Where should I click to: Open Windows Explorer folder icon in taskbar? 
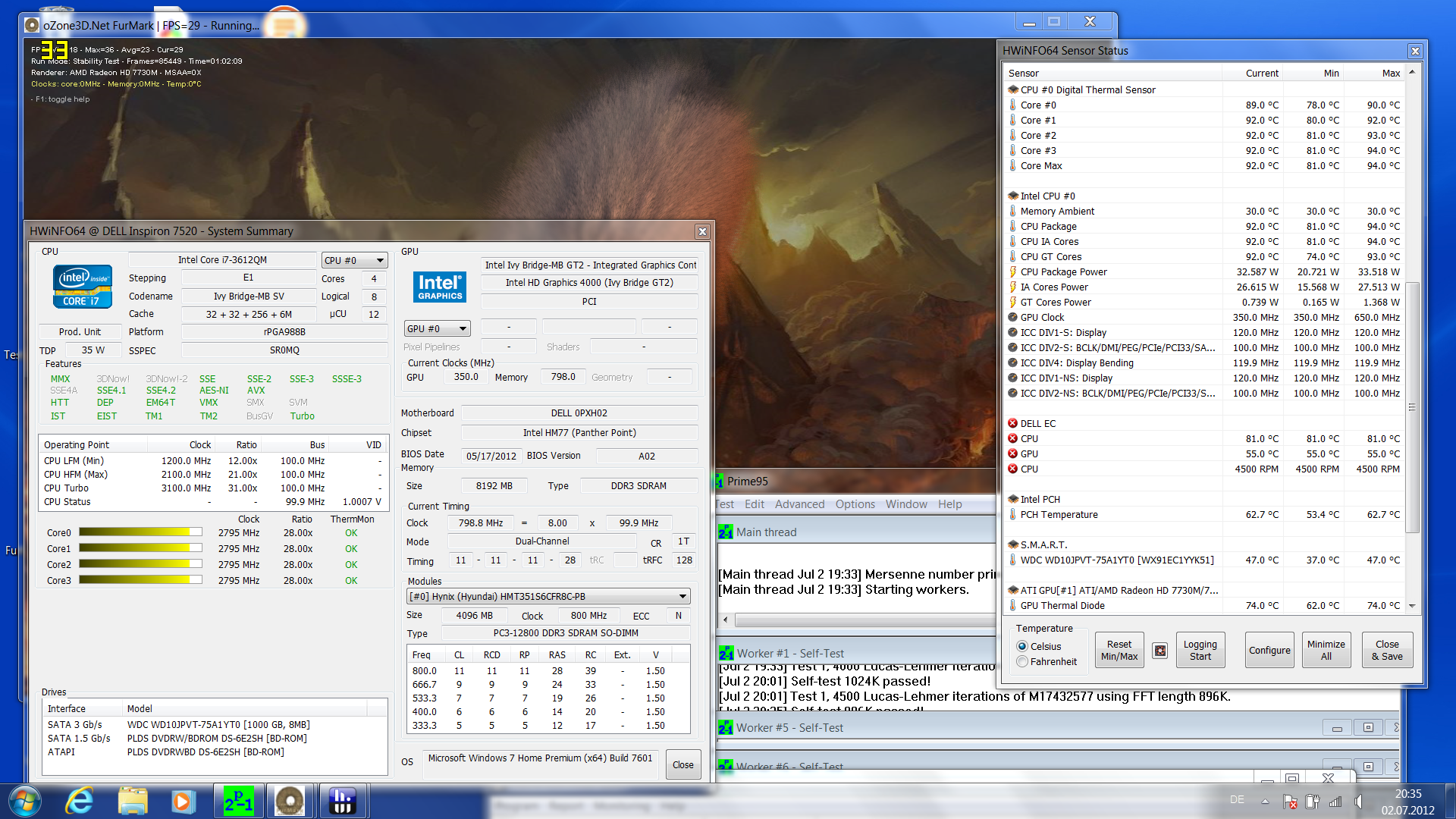[x=133, y=801]
